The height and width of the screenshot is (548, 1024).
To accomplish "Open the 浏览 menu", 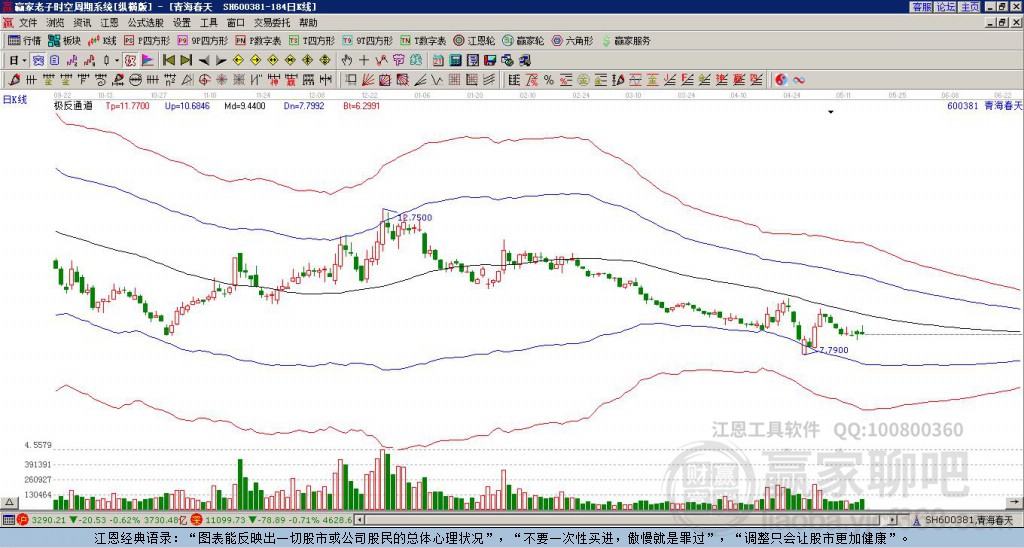I will coord(56,23).
